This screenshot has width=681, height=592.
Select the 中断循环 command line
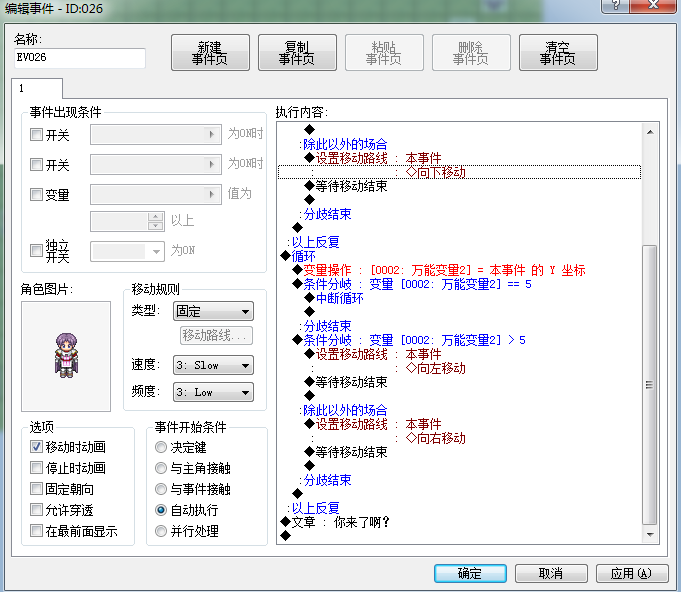pos(459,298)
